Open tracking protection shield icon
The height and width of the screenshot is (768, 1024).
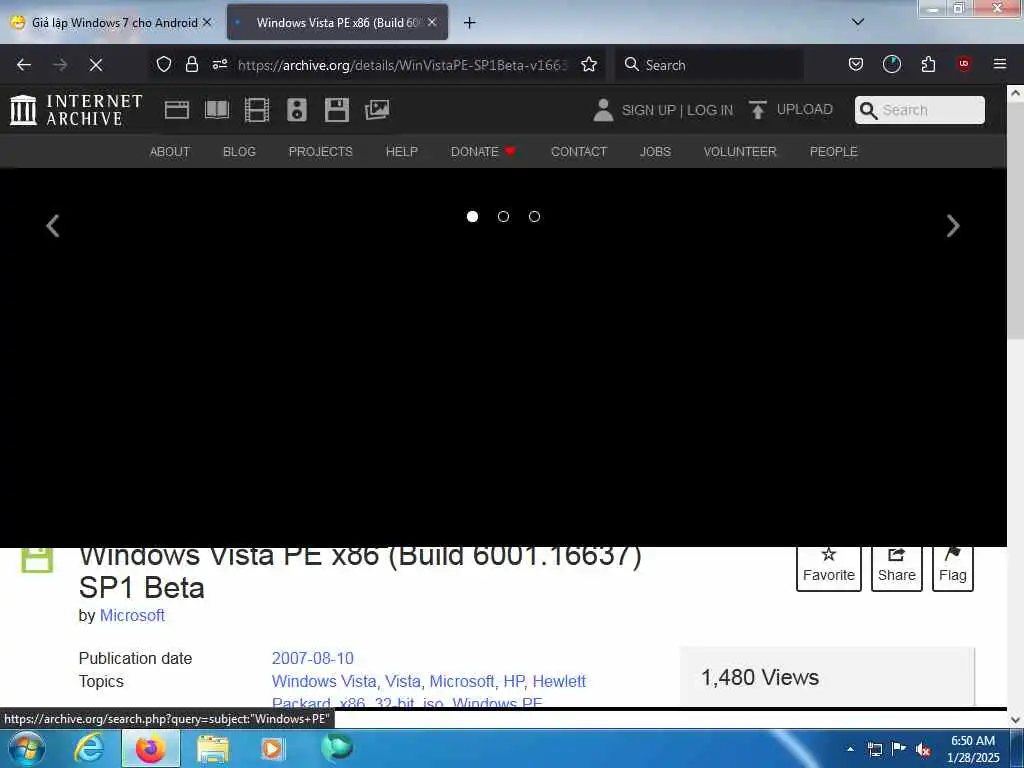[x=164, y=64]
